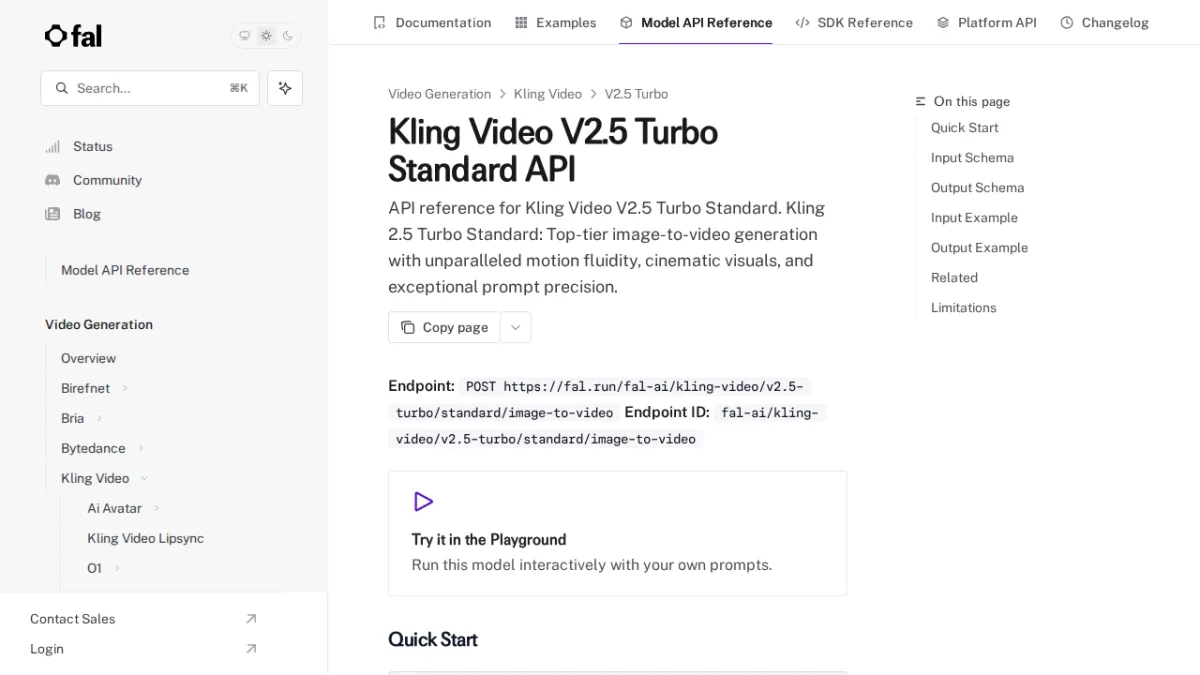This screenshot has width=1200, height=675.
Task: Open the Try it in the Playground card
Action: (x=617, y=533)
